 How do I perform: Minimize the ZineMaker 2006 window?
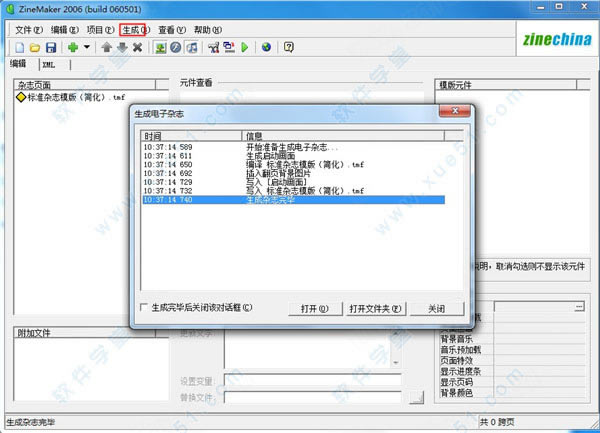point(541,7)
